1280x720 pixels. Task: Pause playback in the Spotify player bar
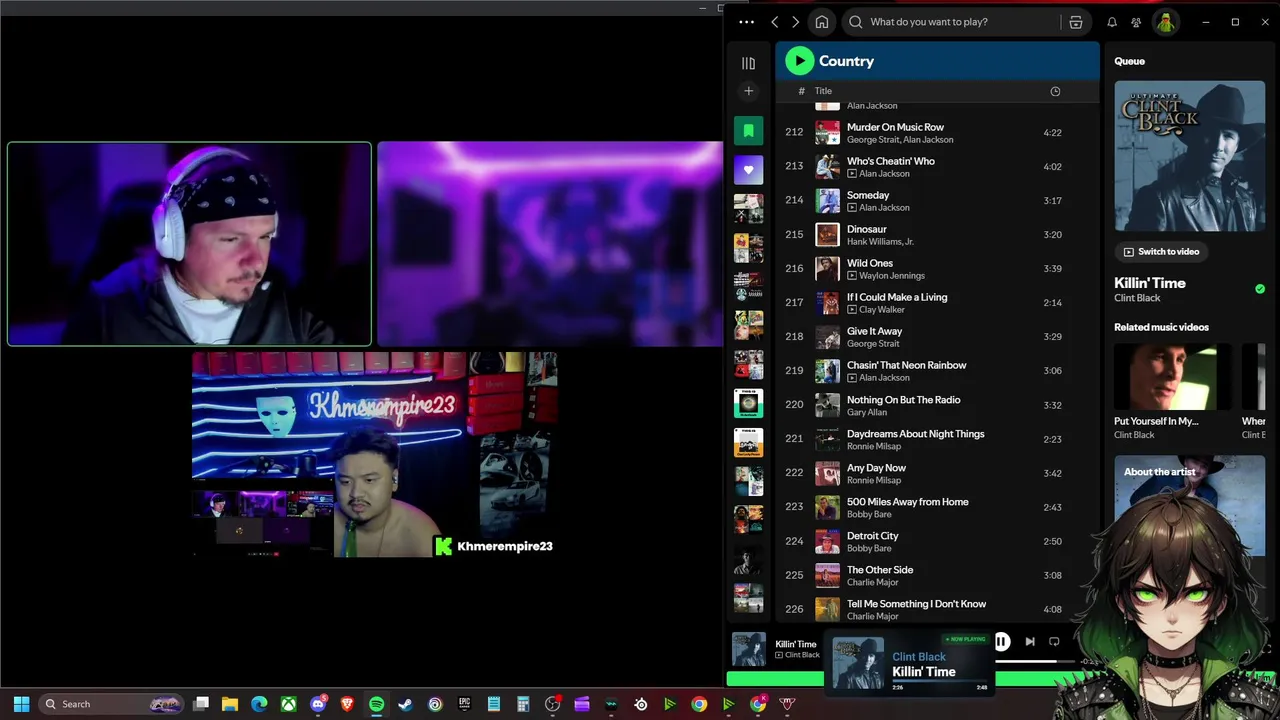pos(1001,642)
